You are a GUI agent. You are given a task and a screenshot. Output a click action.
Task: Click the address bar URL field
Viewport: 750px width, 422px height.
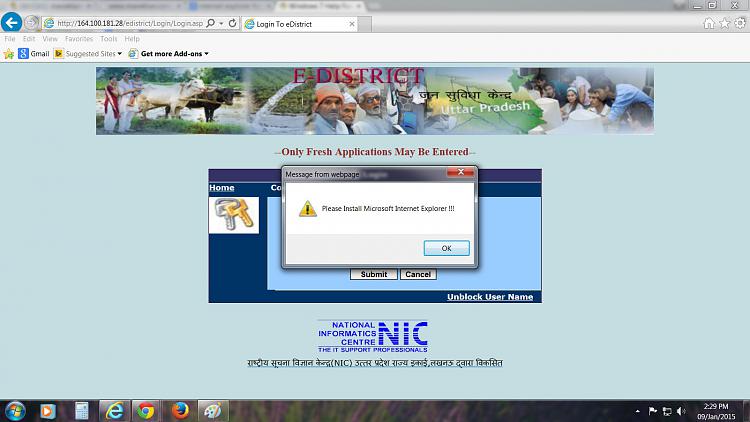point(129,23)
